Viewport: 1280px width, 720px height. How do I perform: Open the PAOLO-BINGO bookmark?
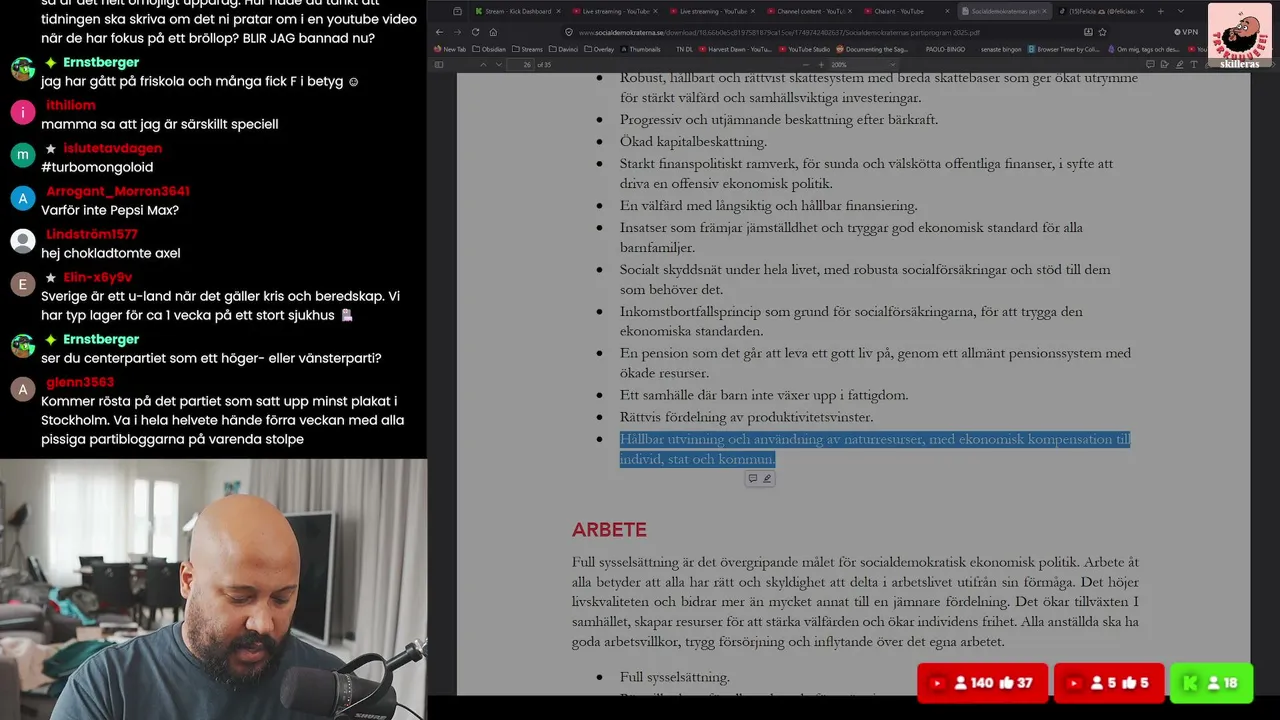(x=944, y=48)
